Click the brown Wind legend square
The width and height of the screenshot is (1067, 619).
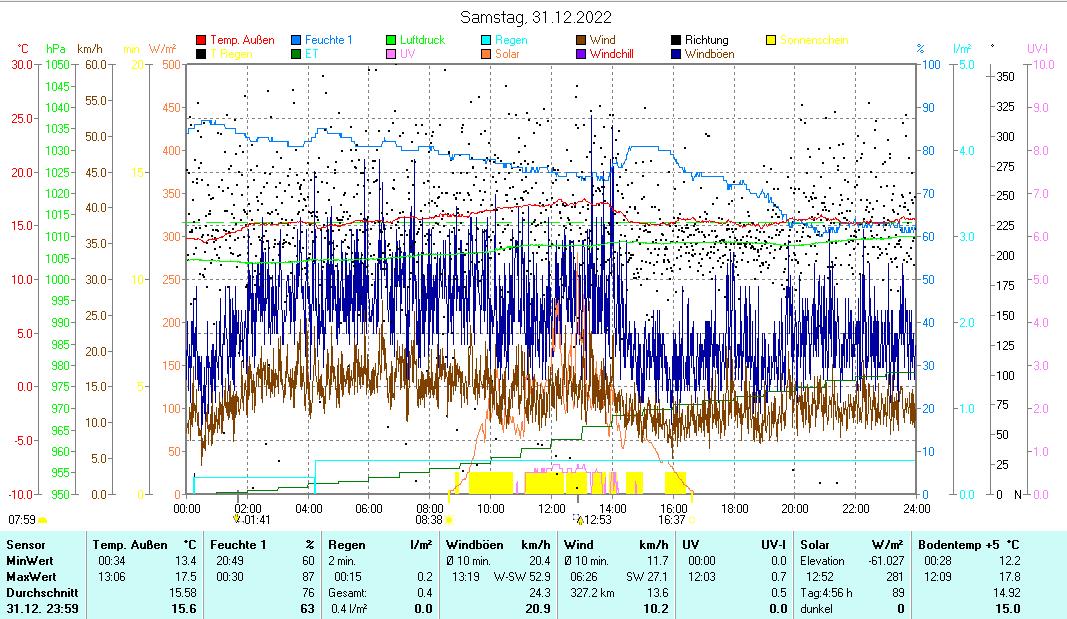(x=581, y=40)
